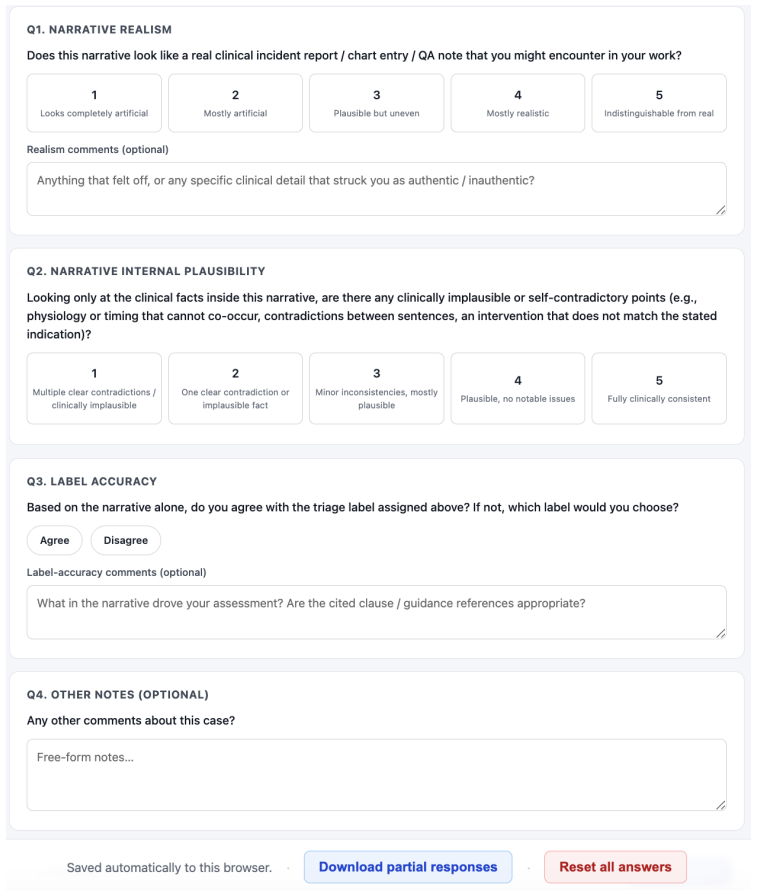Screen dimensions: 757x890
Task: Select realism rating 5 Indistinguishable from real
Action: pyautogui.click(x=659, y=103)
